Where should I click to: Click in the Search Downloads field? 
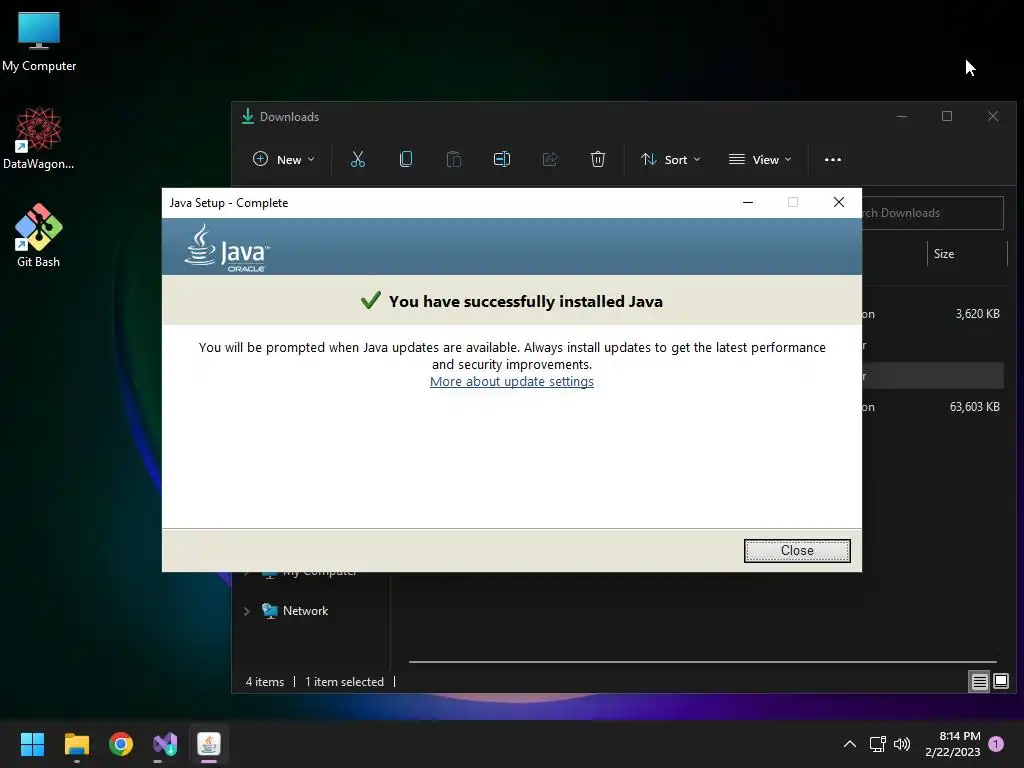(932, 213)
